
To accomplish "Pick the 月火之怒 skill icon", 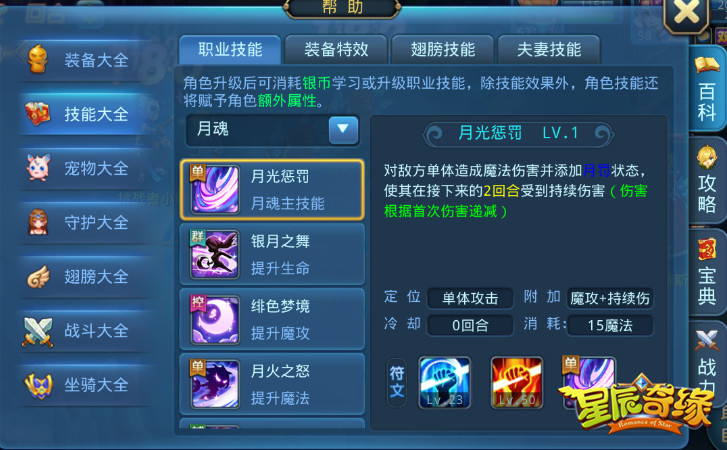I will (216, 384).
